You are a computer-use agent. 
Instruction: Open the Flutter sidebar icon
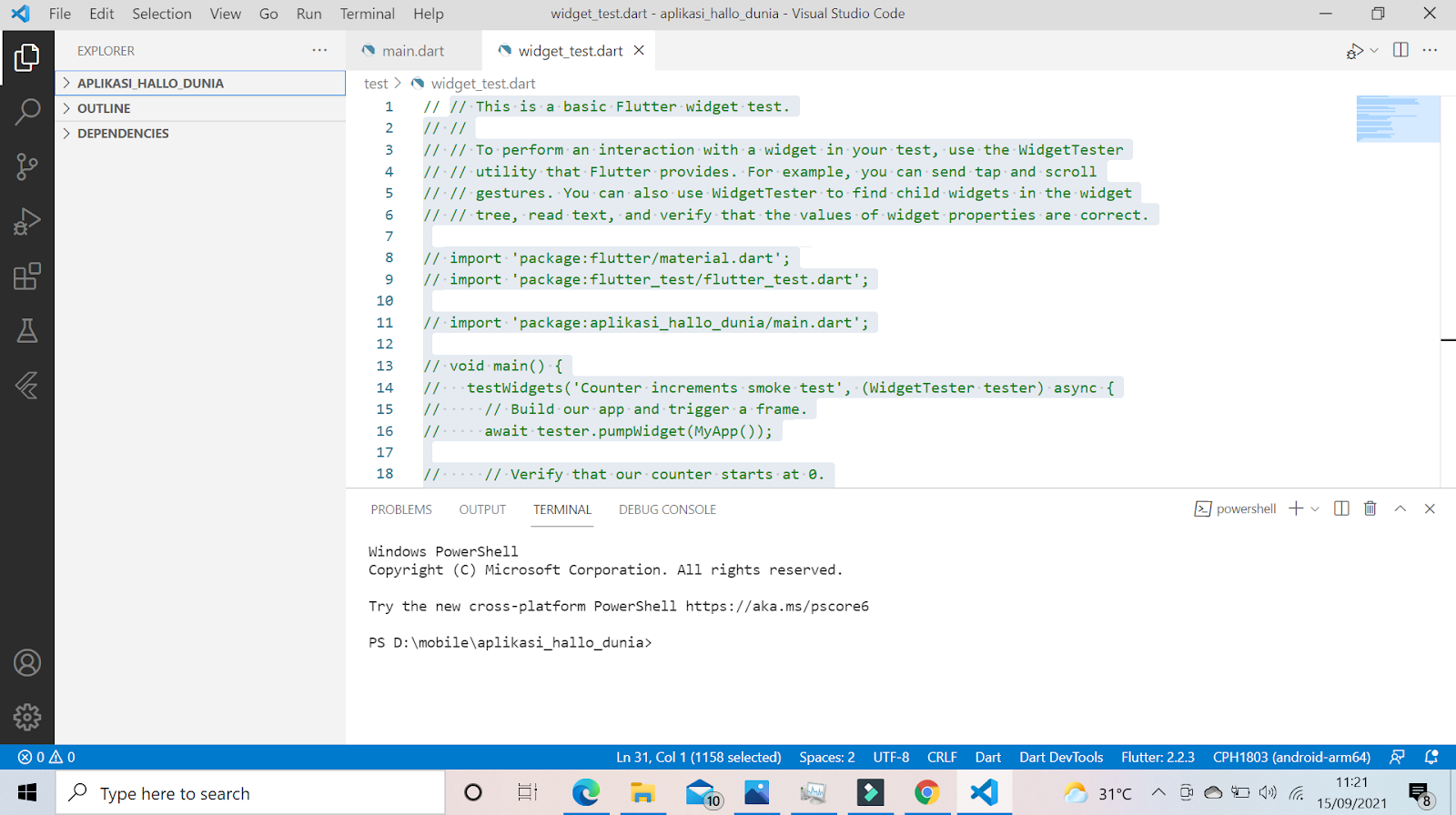pos(27,385)
